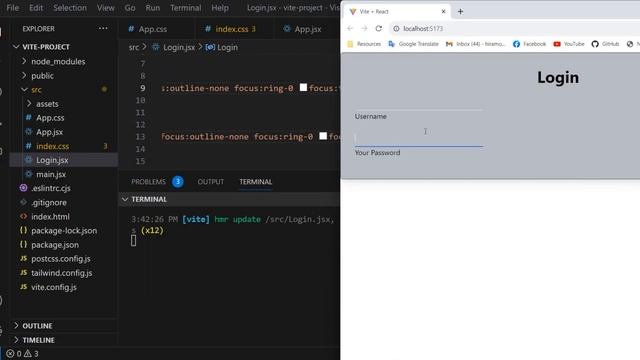Open the Gmail Inbox bookmark
Screen dimensions: 640x360
point(476,44)
